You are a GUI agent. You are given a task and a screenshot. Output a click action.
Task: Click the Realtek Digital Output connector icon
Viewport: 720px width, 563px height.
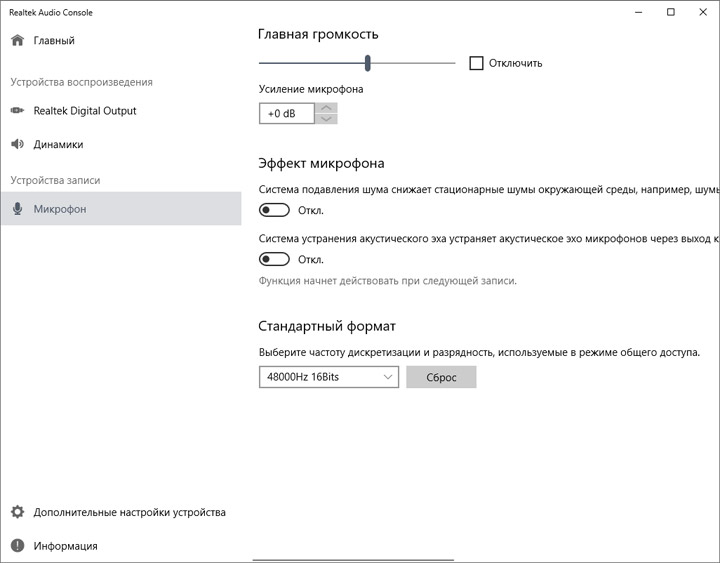[x=17, y=111]
